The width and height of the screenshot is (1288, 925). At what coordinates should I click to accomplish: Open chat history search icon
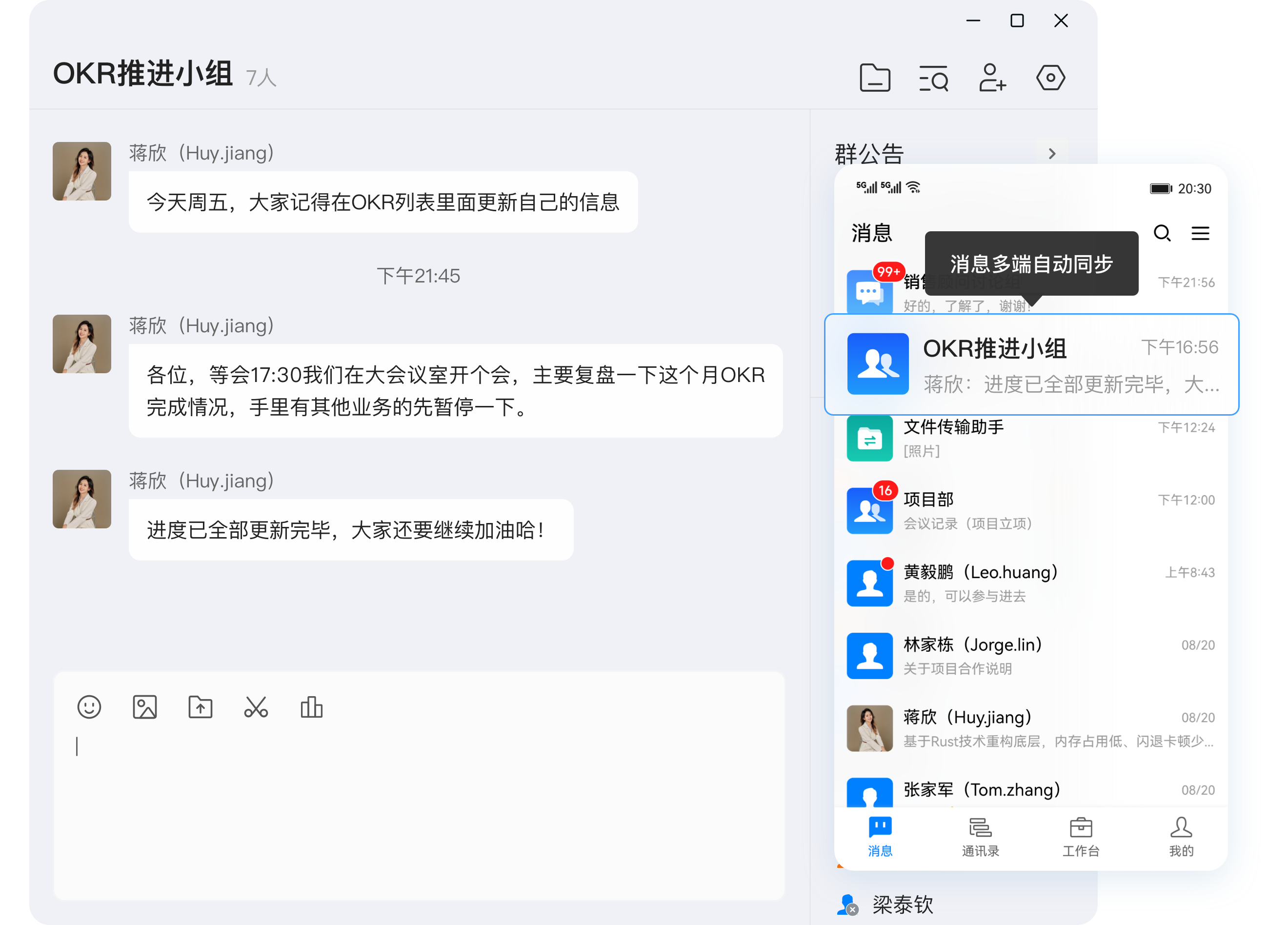pyautogui.click(x=934, y=78)
